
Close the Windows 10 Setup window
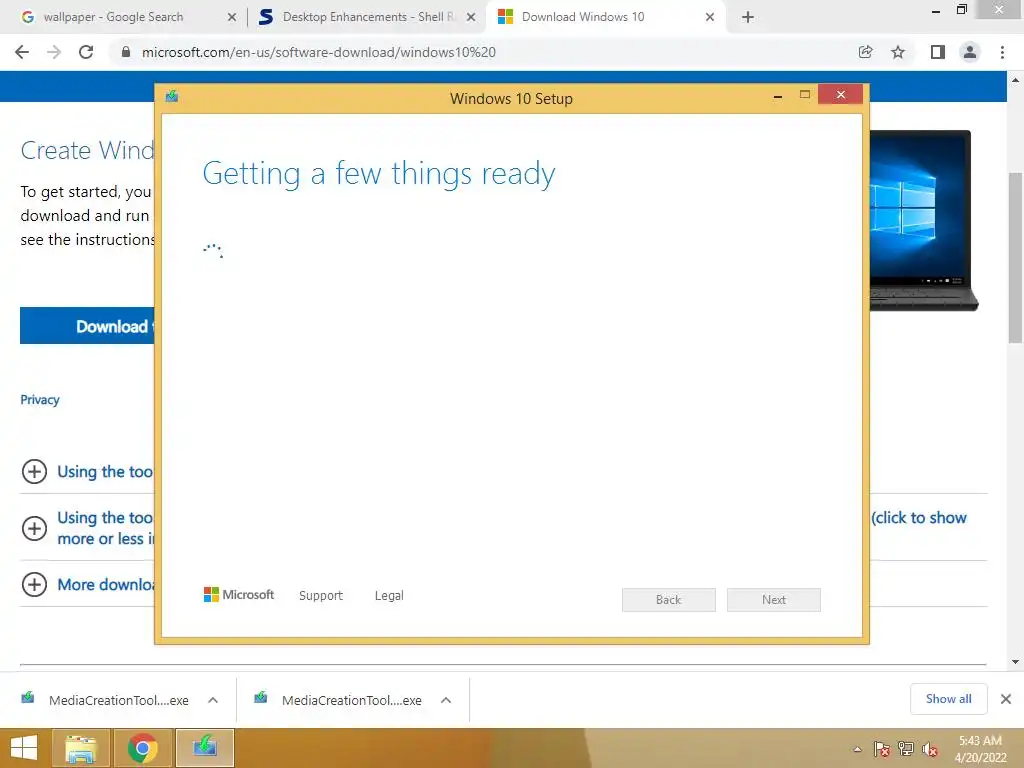point(840,95)
